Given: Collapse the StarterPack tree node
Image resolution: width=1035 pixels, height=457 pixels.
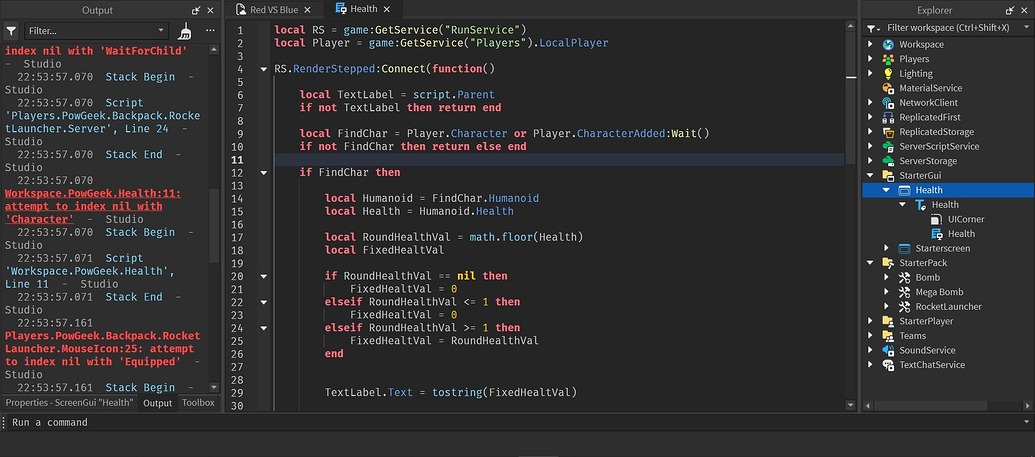Looking at the screenshot, I should pyautogui.click(x=870, y=263).
